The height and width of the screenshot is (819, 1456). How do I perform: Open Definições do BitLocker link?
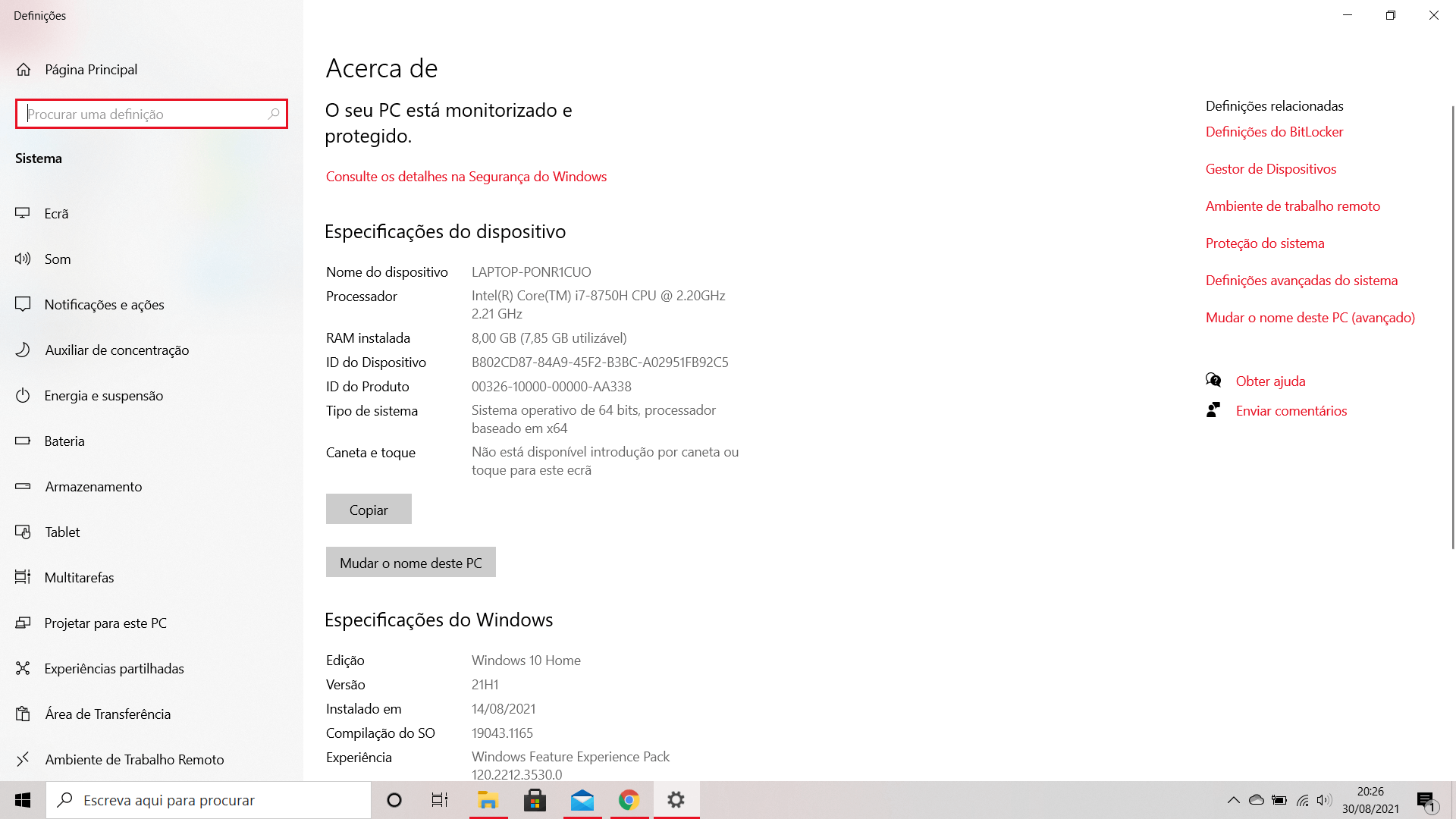pos(1274,131)
